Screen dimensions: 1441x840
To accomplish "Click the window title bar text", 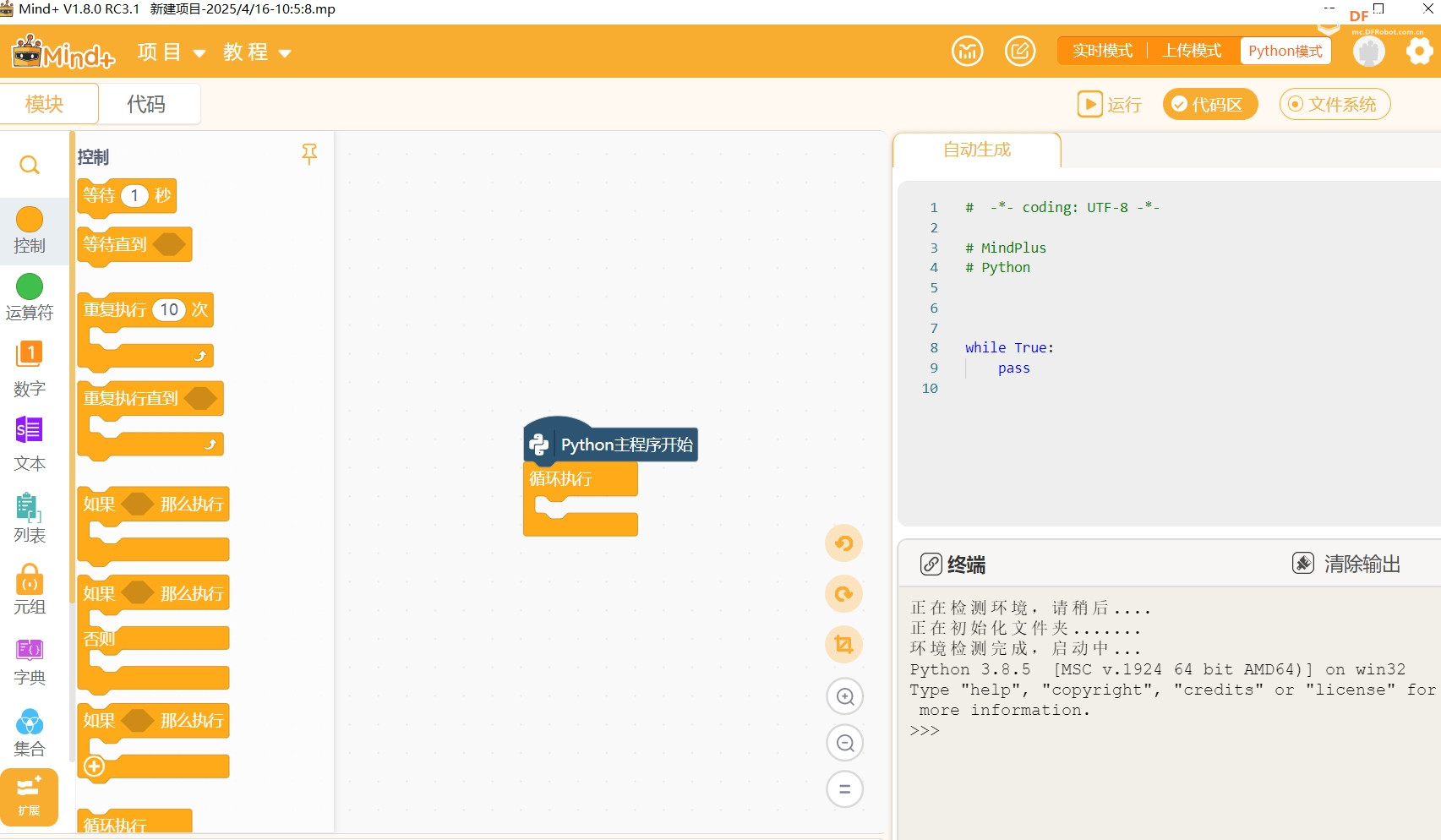I will click(177, 9).
